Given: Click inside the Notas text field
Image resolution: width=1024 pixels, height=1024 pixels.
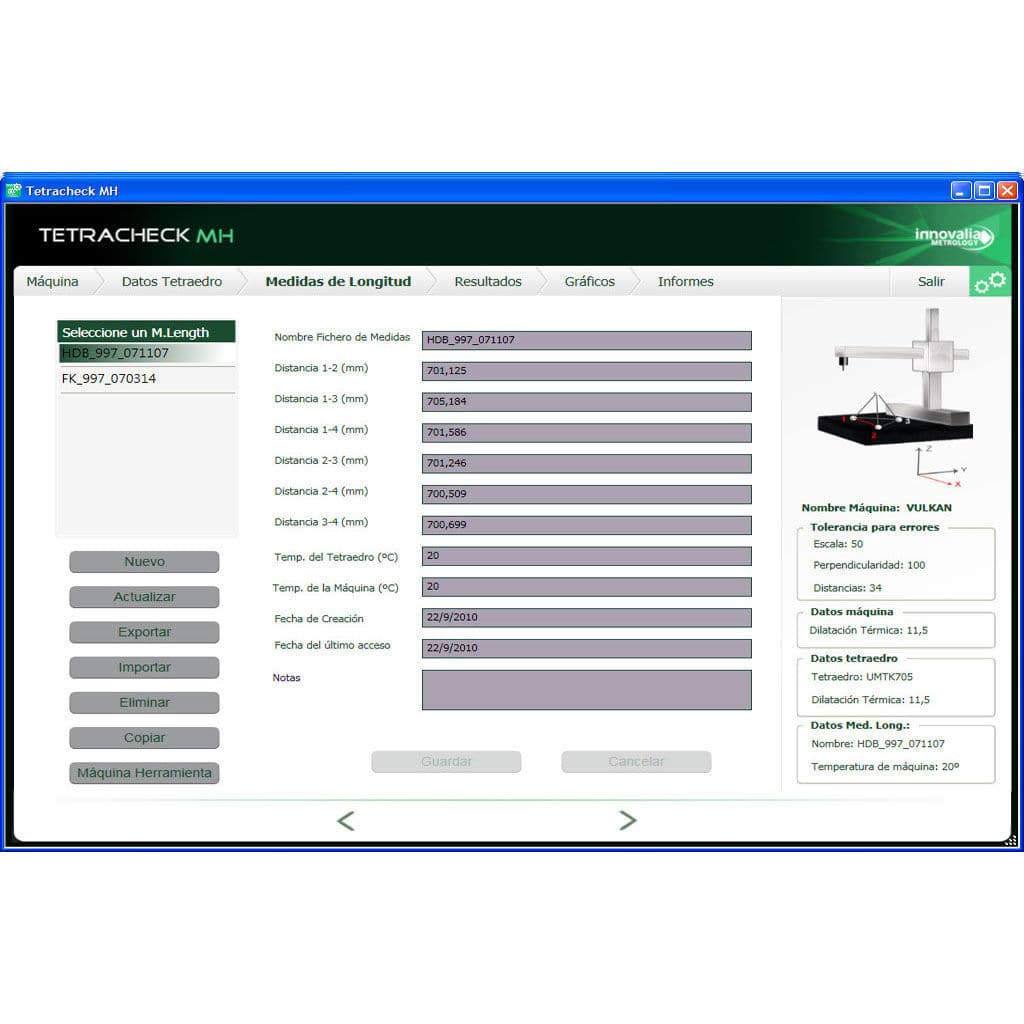Looking at the screenshot, I should point(587,689).
